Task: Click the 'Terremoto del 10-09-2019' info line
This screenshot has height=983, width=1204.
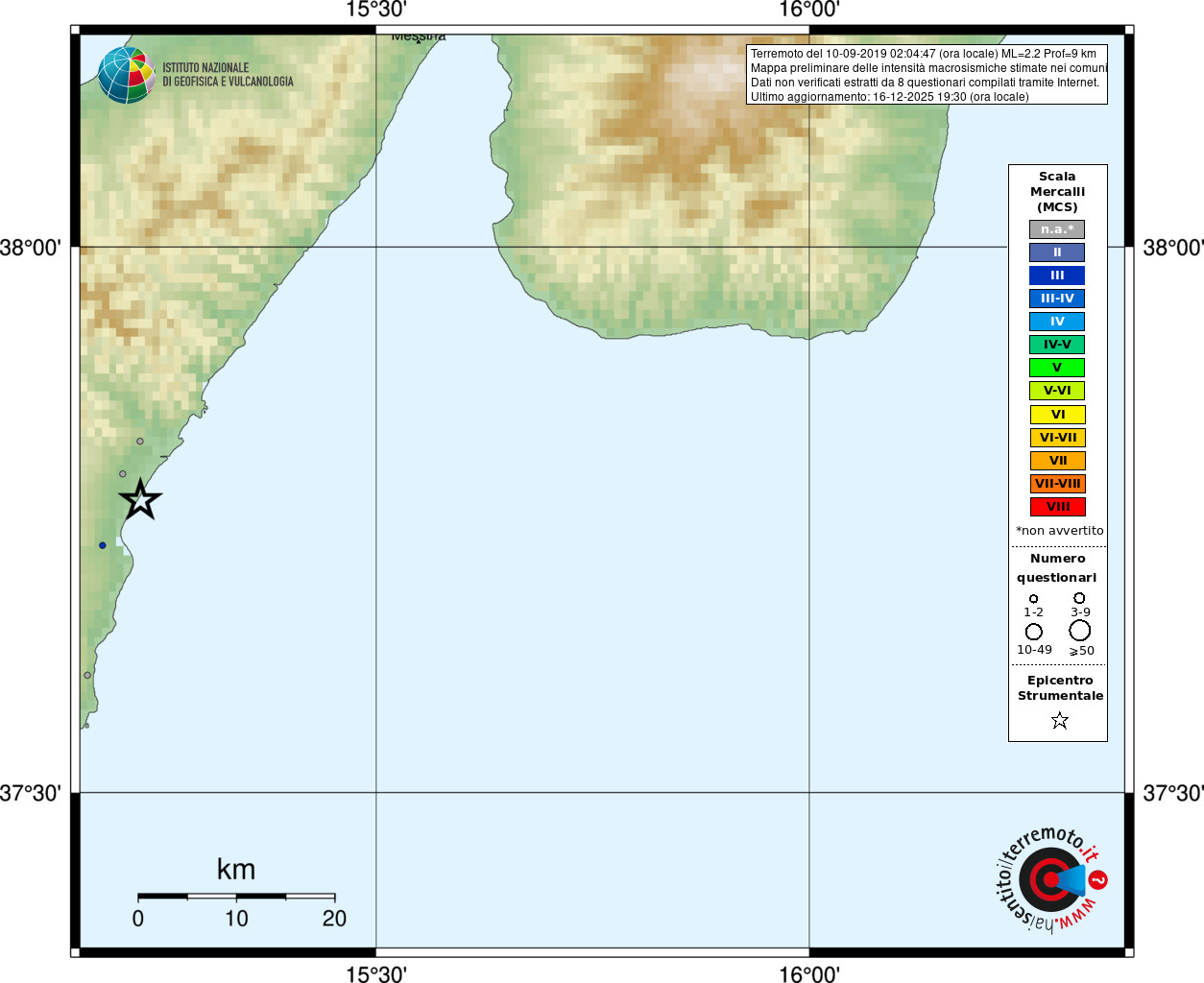Action: (x=923, y=54)
